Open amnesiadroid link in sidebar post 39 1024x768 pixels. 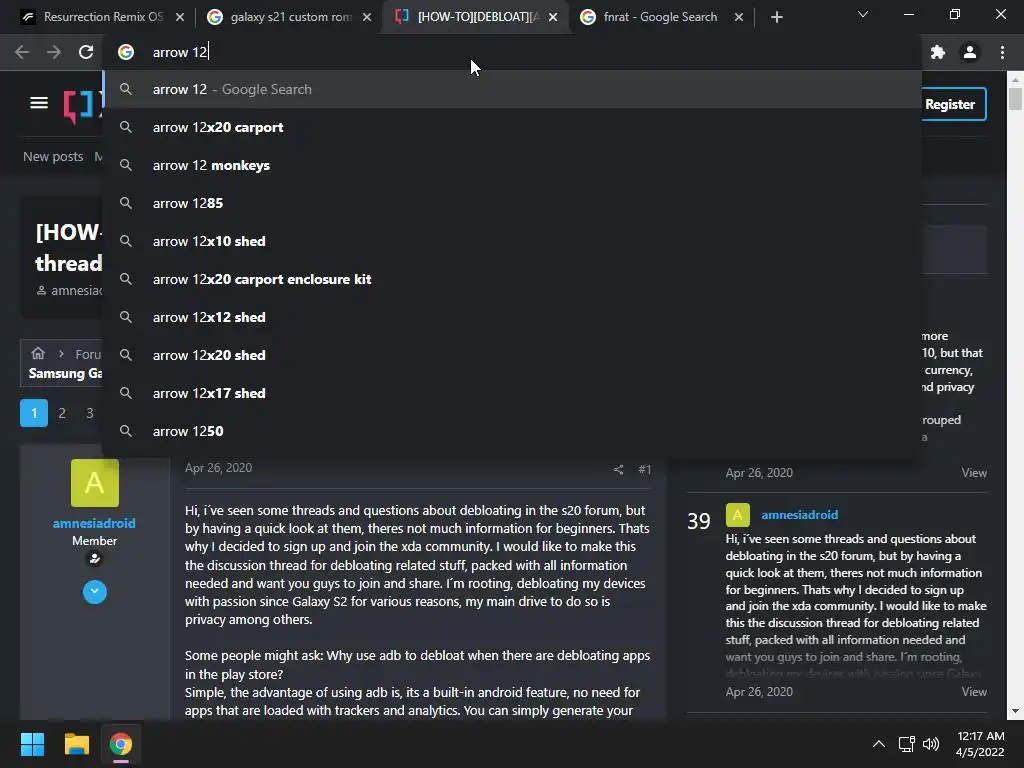pos(799,515)
